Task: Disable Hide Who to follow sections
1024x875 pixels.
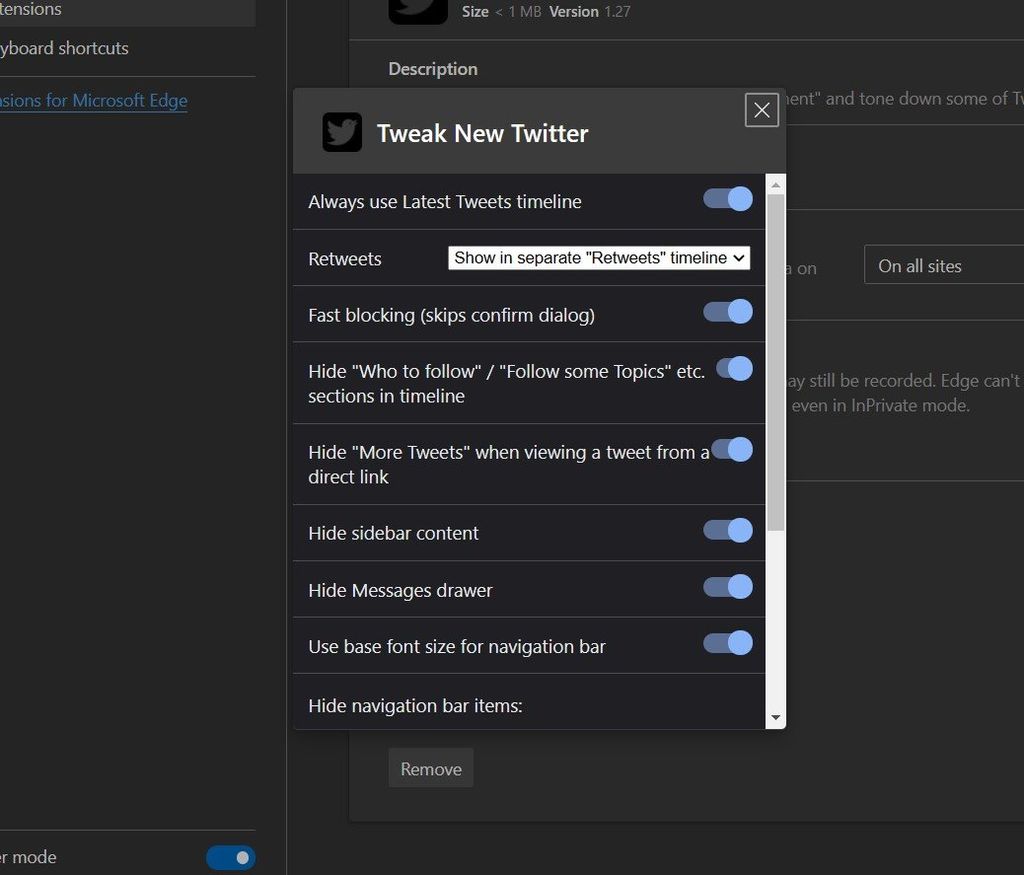Action: tap(735, 369)
